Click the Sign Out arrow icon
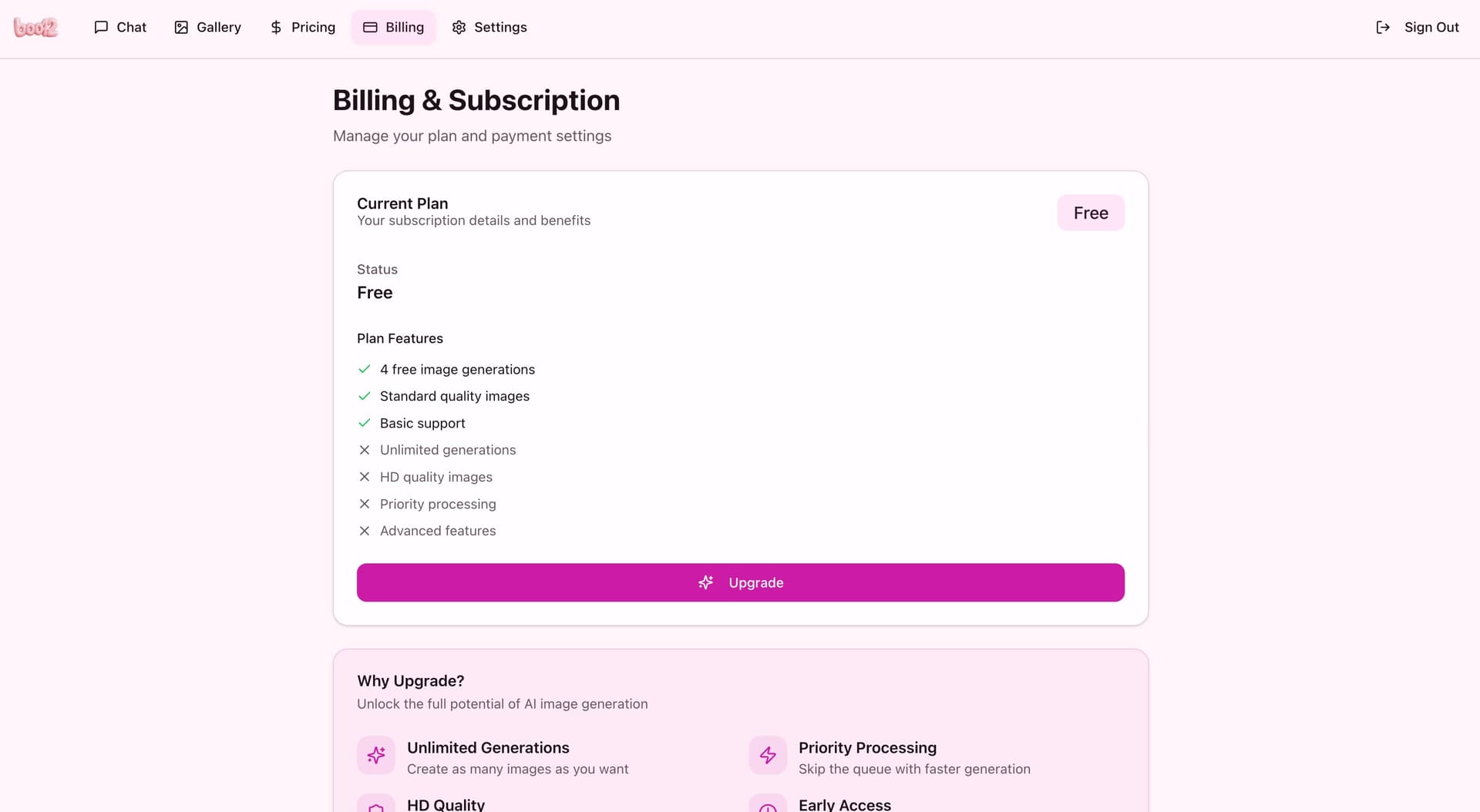This screenshot has width=1480, height=812. 1383,28
